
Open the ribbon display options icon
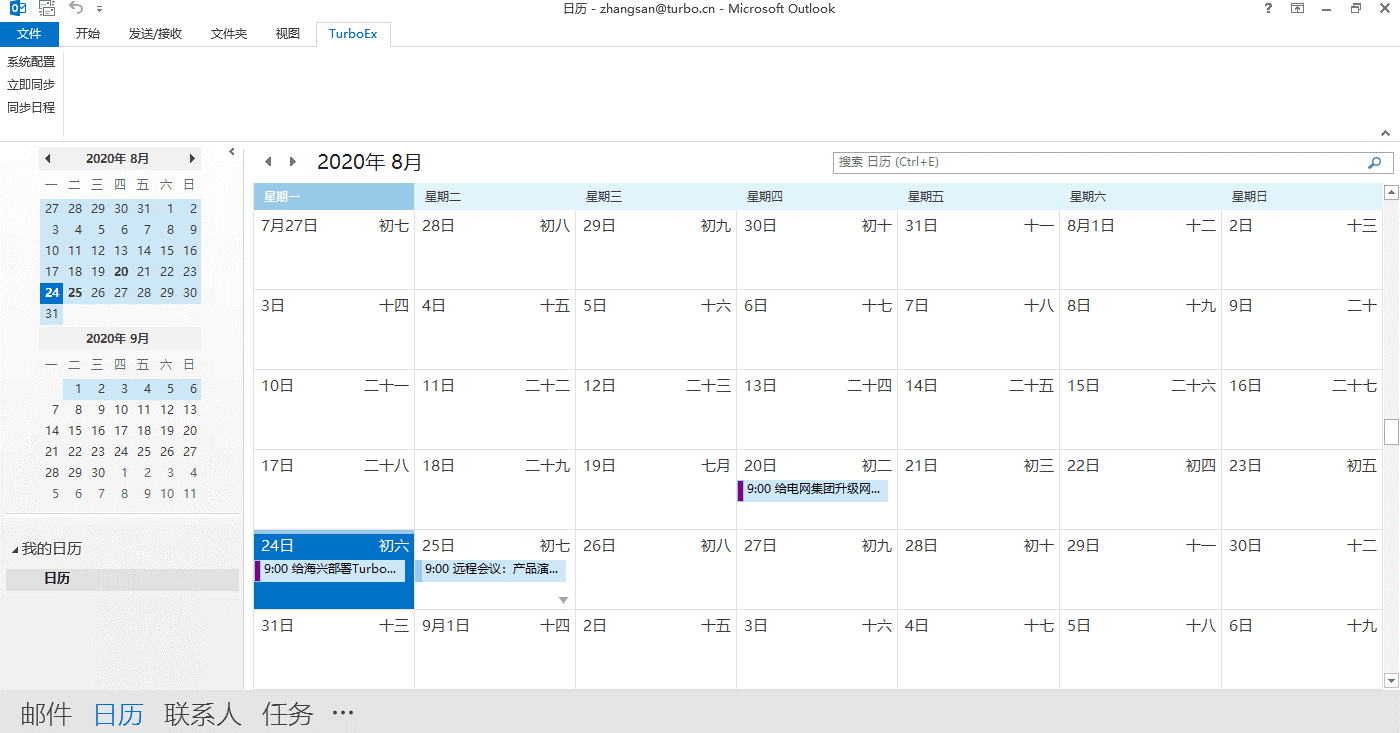(1297, 9)
